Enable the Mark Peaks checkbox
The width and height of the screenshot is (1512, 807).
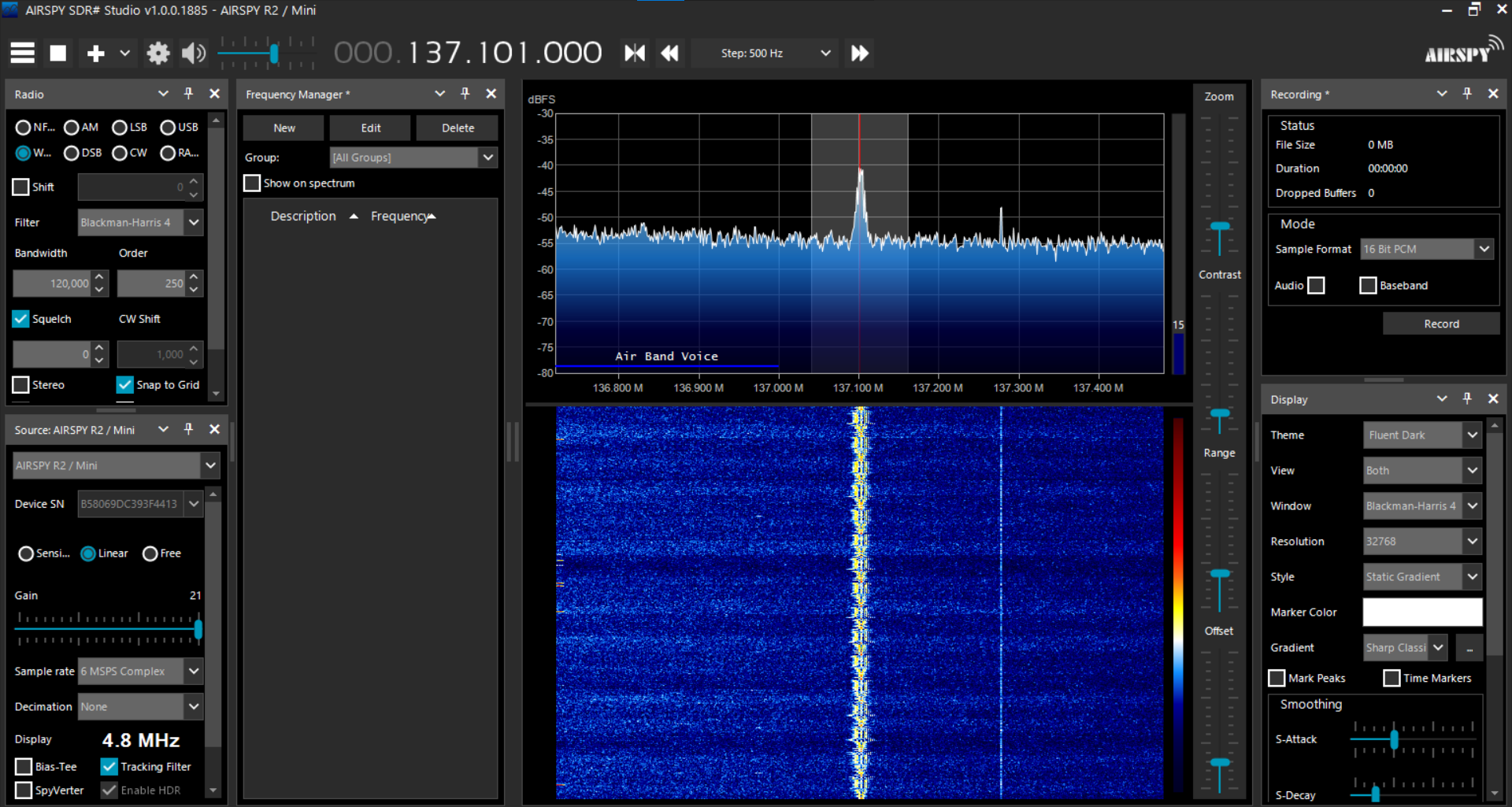(1277, 678)
